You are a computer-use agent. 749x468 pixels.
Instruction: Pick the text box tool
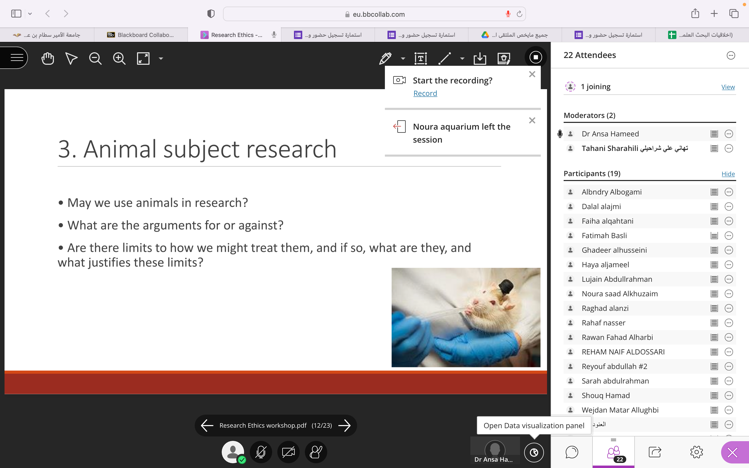click(x=421, y=59)
